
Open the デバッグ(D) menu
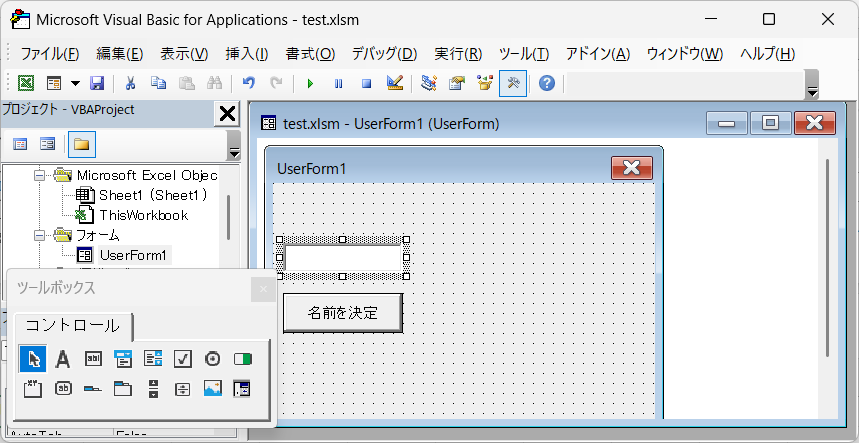click(384, 54)
